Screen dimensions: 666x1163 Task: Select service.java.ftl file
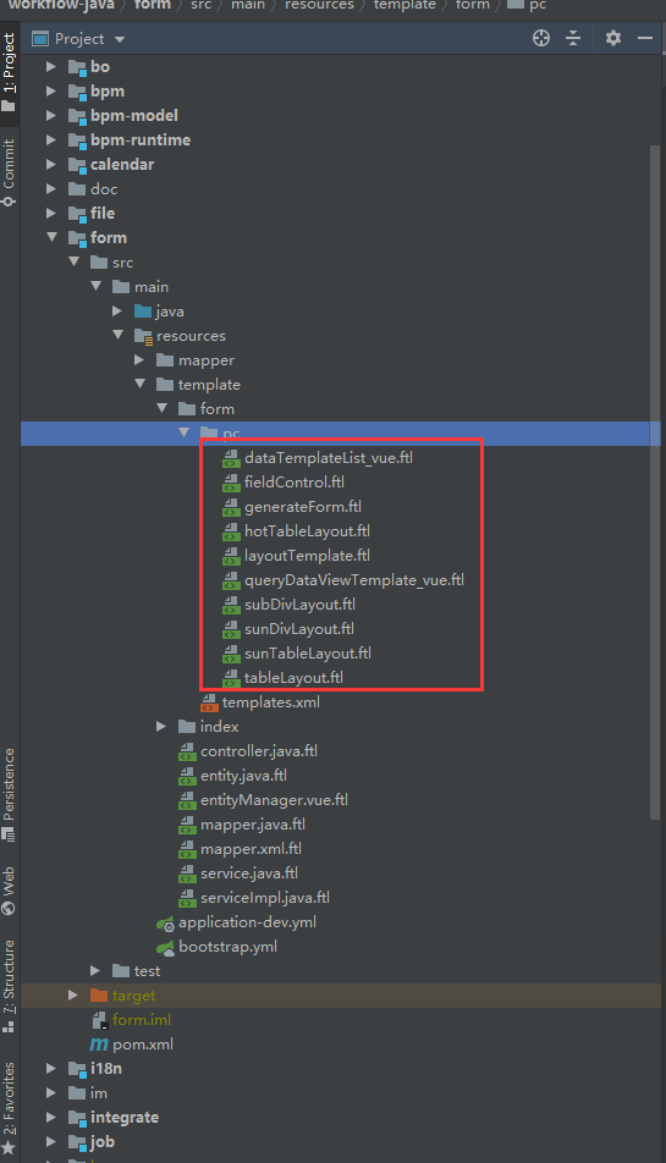(x=249, y=874)
